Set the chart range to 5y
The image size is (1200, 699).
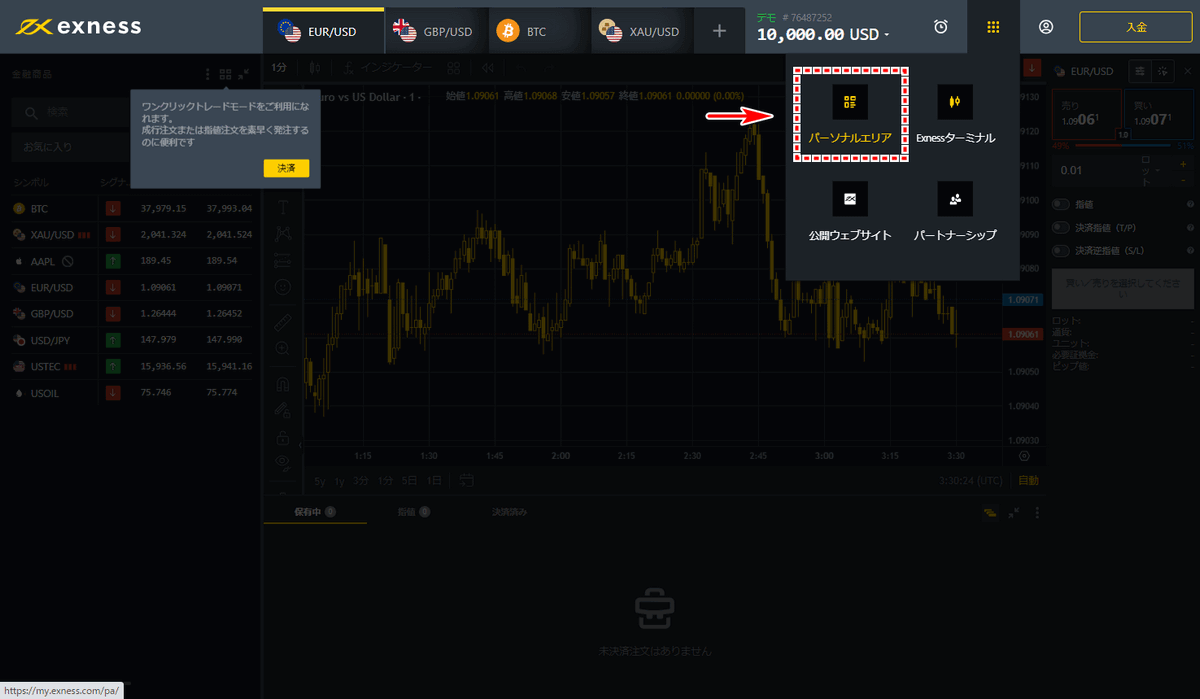(320, 481)
